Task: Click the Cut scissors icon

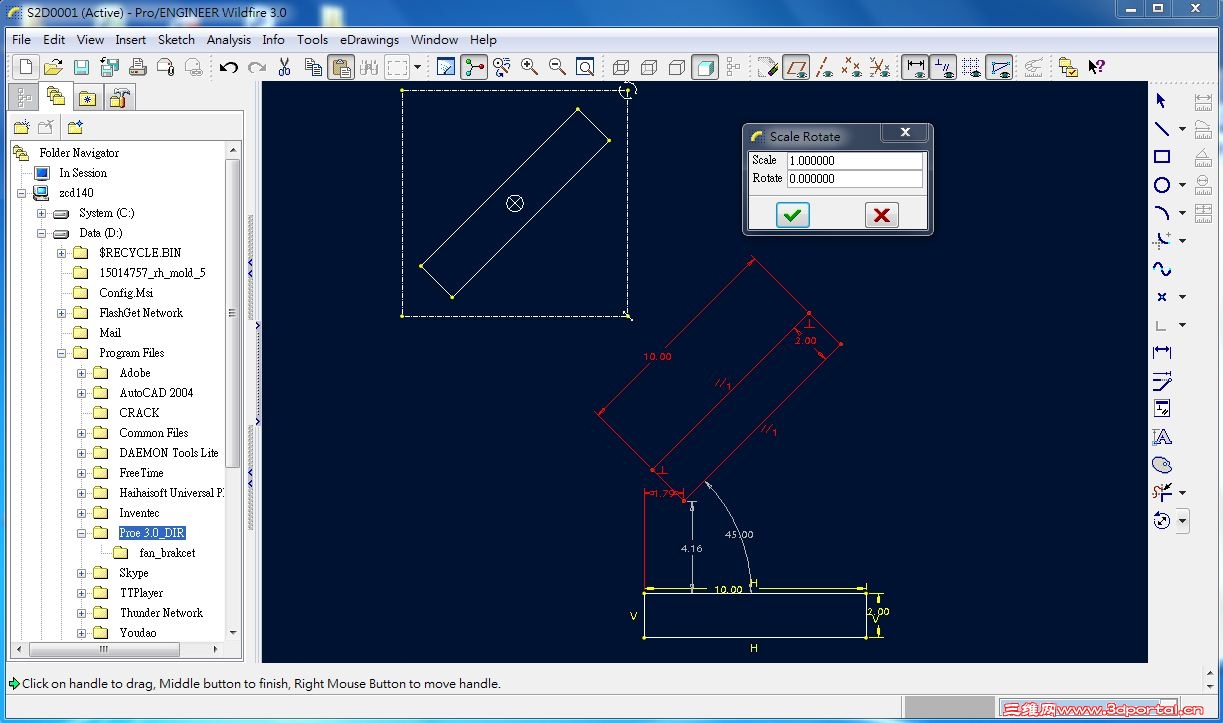Action: point(284,67)
